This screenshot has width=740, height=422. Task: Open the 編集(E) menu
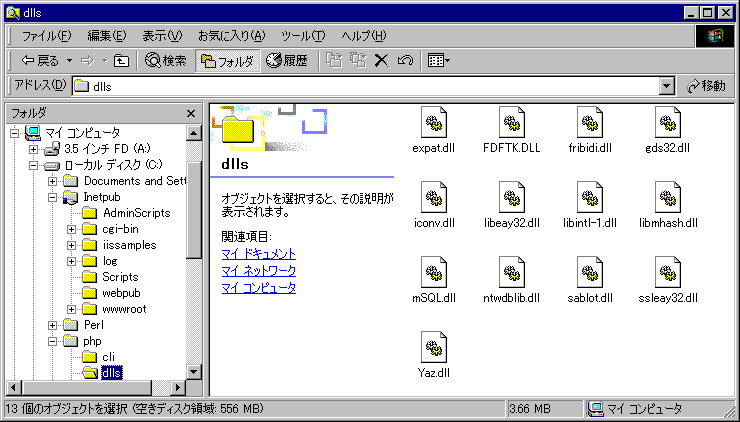pos(107,35)
